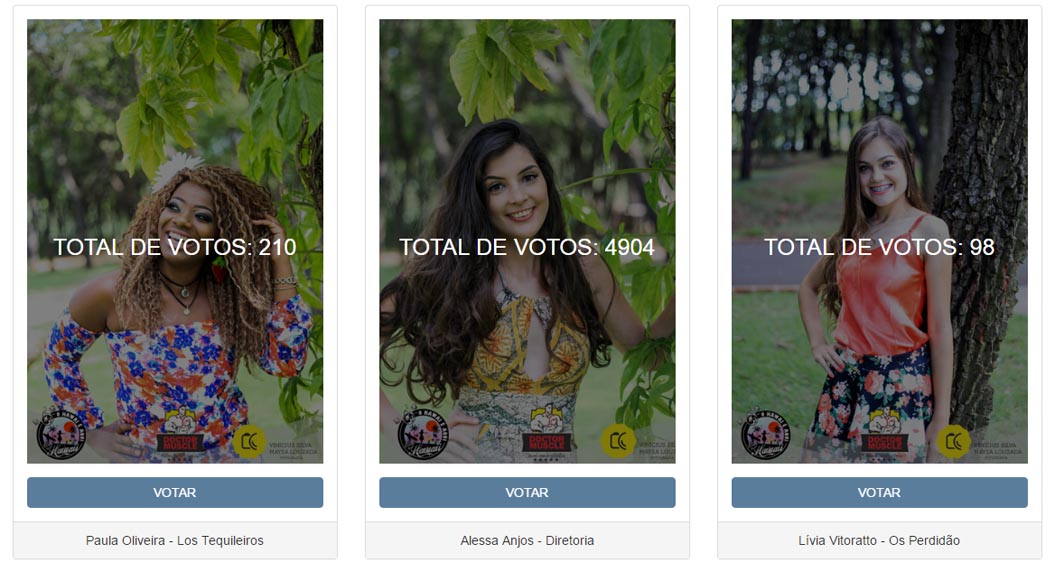Click Hawaii round logo on Paula's photo

pyautogui.click(x=60, y=434)
